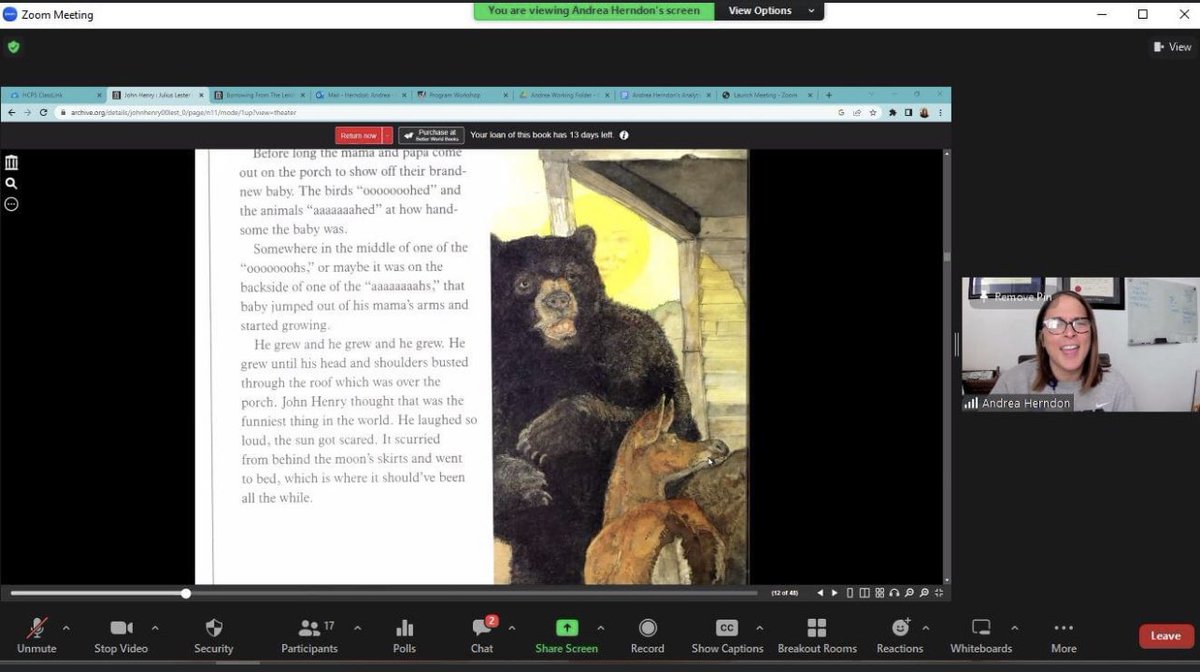1200x672 pixels.
Task: Open a new browser tab with plus
Action: (x=829, y=95)
